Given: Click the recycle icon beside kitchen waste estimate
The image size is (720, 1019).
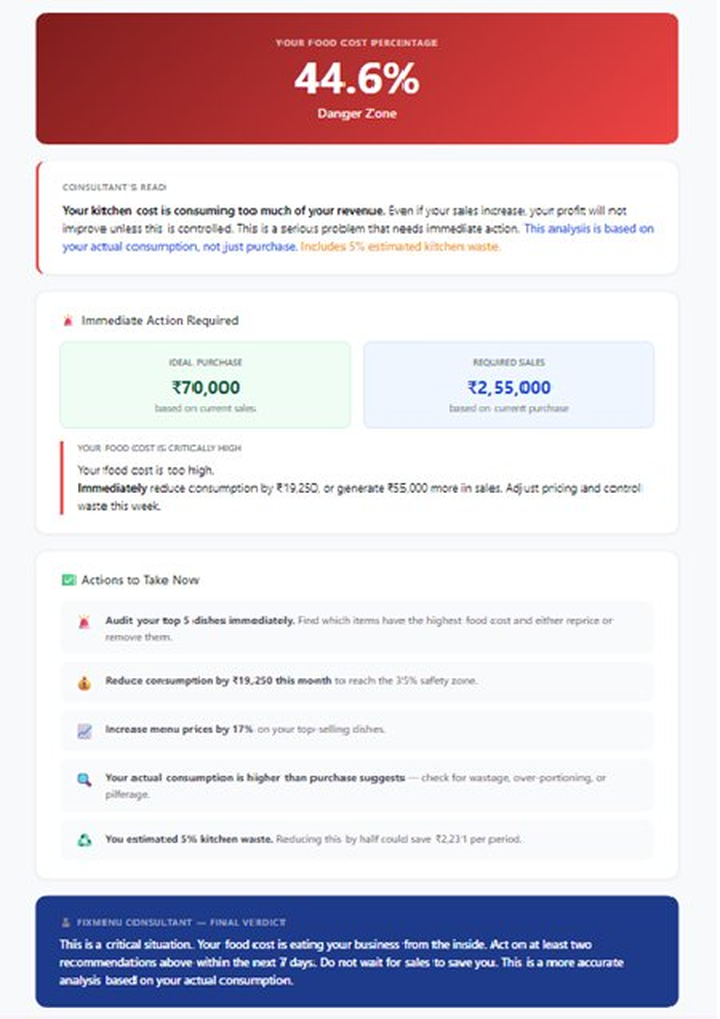Looking at the screenshot, I should coord(84,840).
